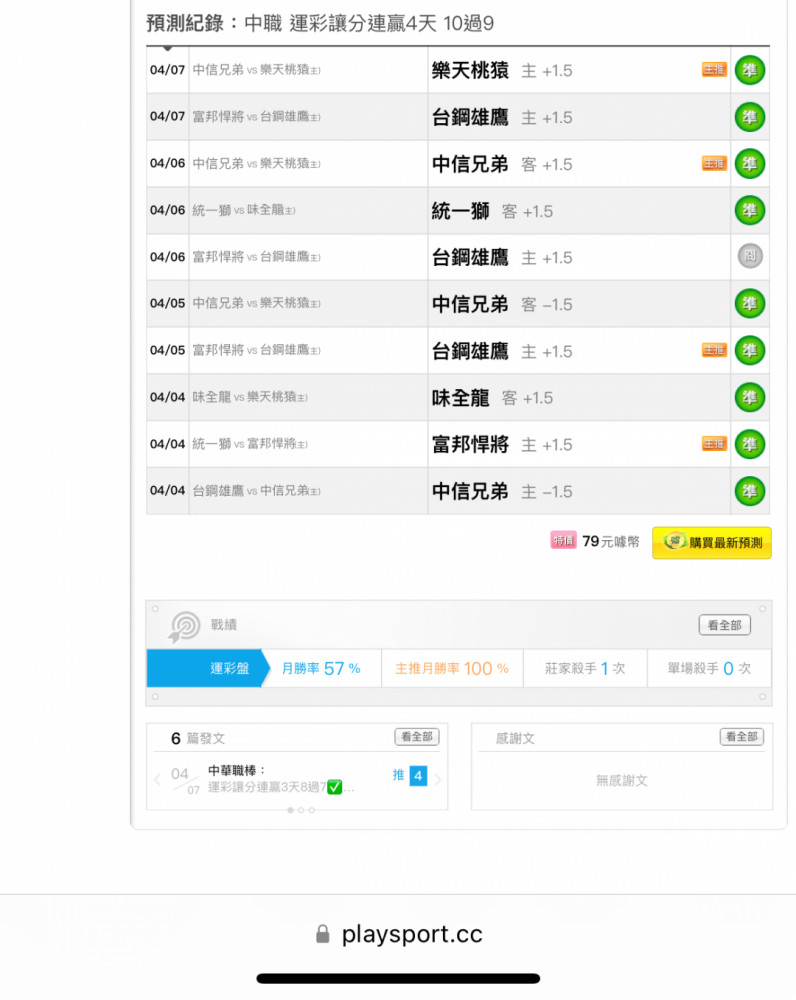796x1000 pixels.
Task: Go to next post with right chevron
Action: tap(438, 779)
